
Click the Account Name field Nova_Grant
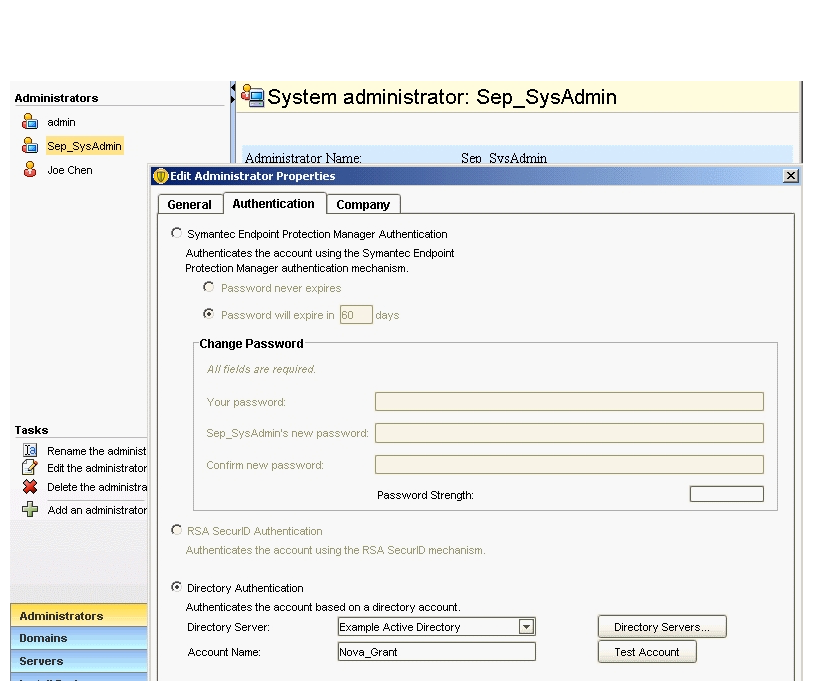[437, 652]
